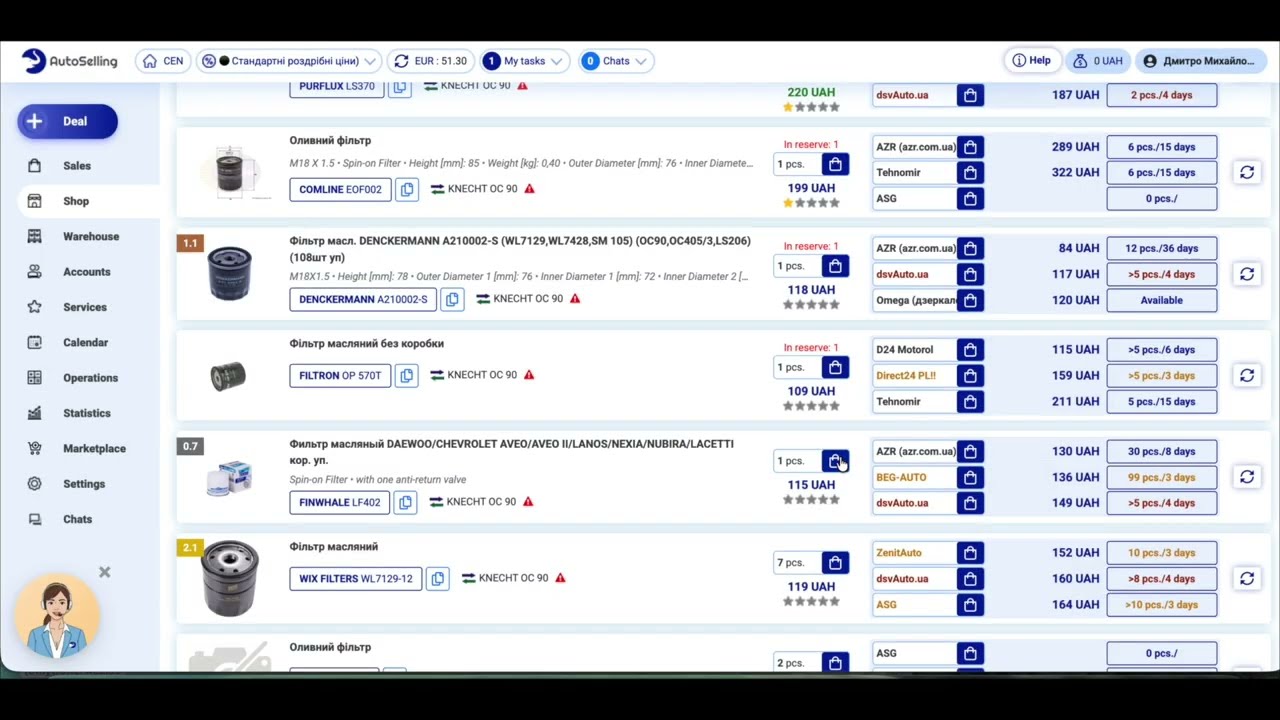
Task: Open Shop in the sidebar
Action: coord(76,201)
